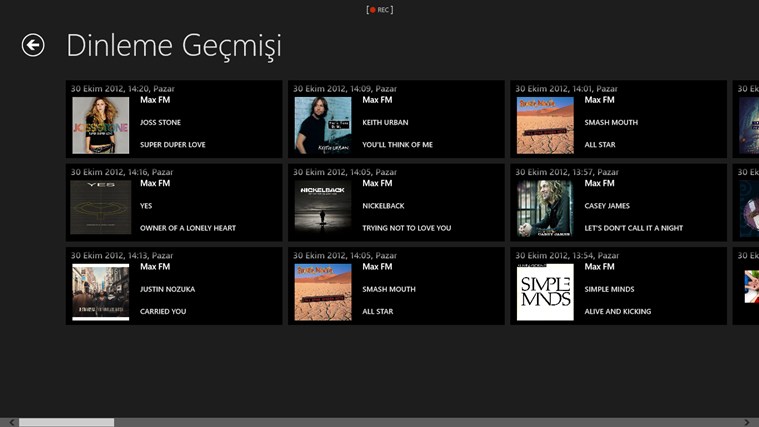
Task: Click timestamp 30 Ekim 2012, 13:57, Pazar
Action: (567, 172)
